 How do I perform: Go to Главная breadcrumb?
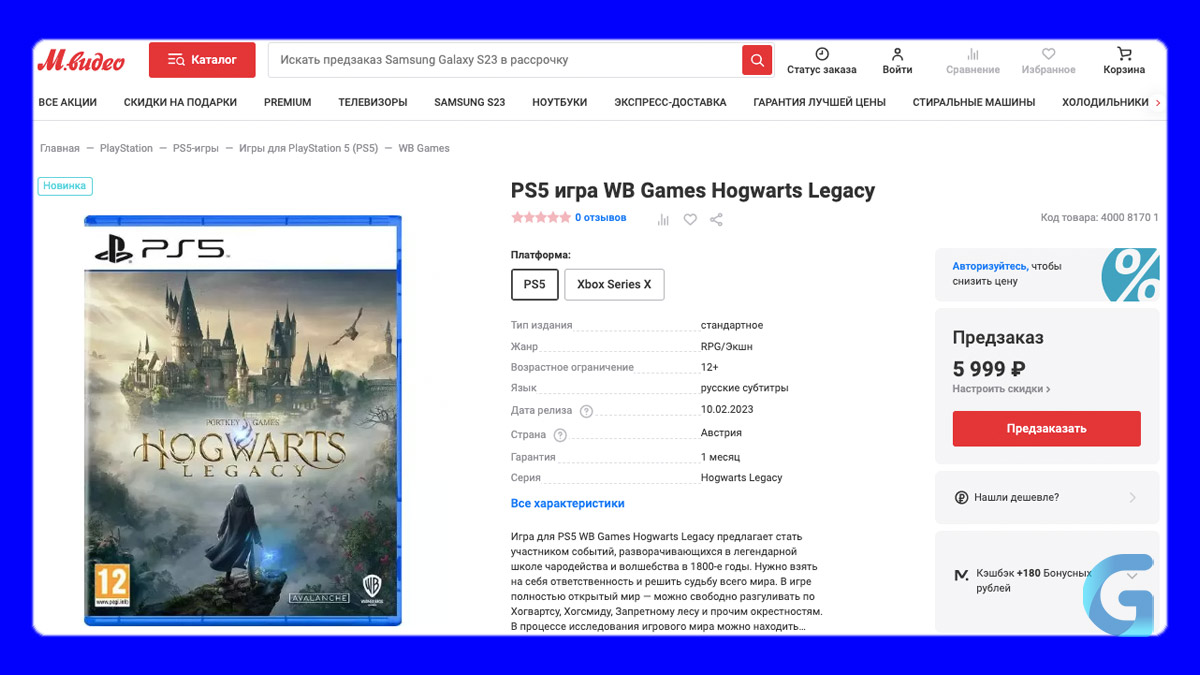click(x=60, y=148)
